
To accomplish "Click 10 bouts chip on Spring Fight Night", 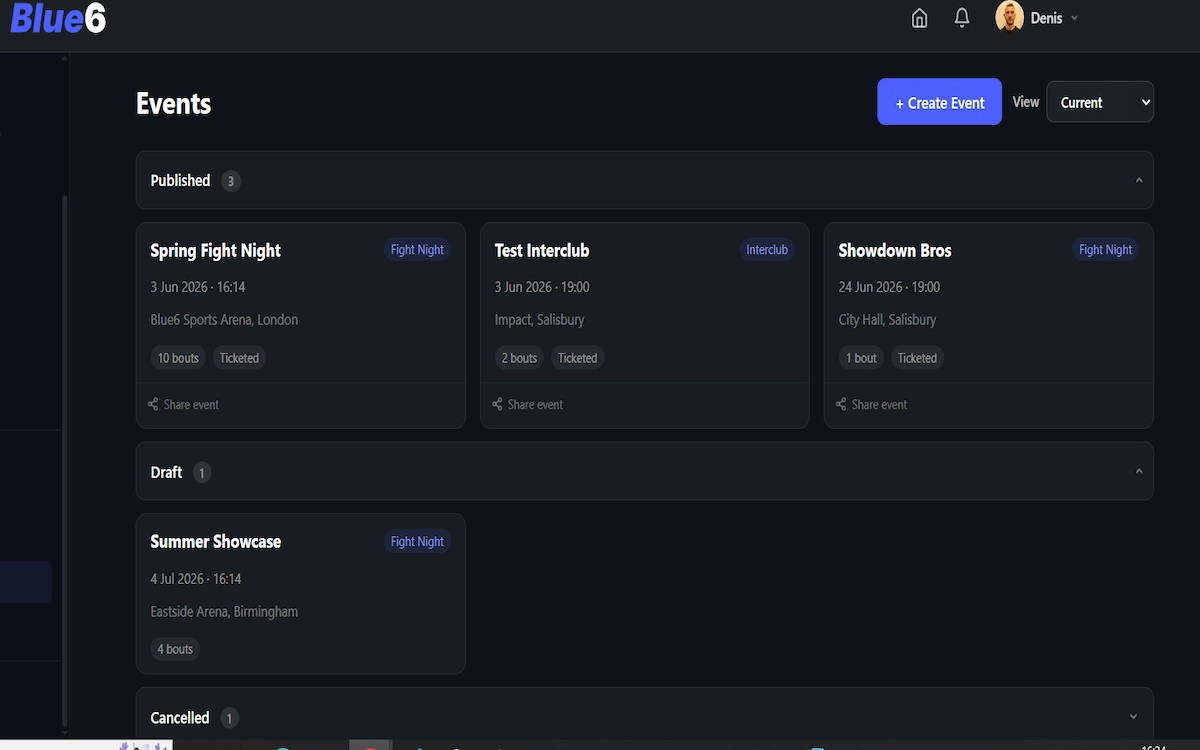I will [x=178, y=358].
